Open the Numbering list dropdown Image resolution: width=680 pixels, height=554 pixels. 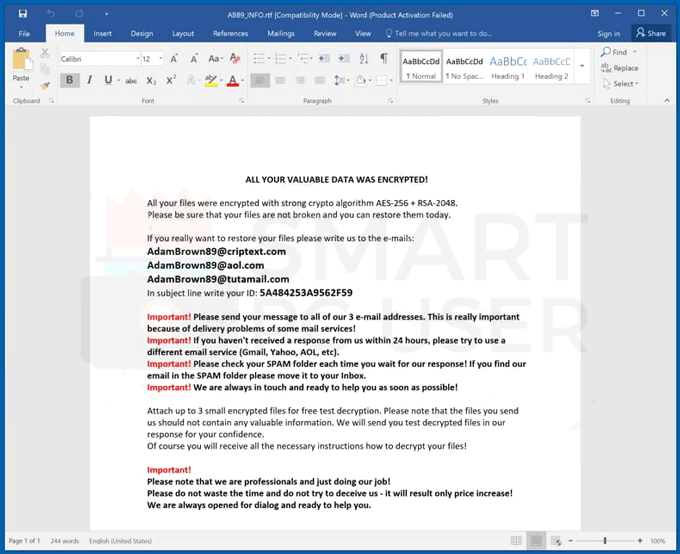click(x=291, y=59)
